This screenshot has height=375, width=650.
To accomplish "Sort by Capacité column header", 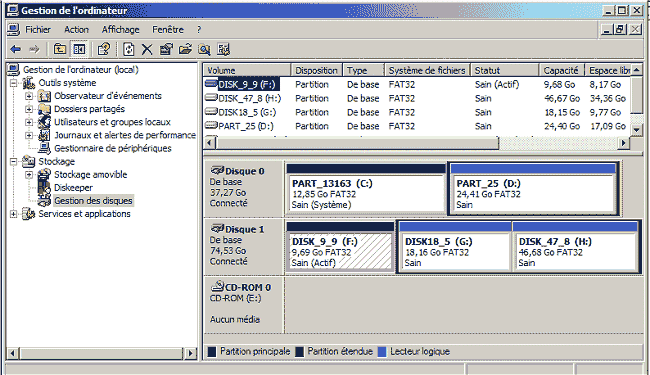I will pos(562,70).
